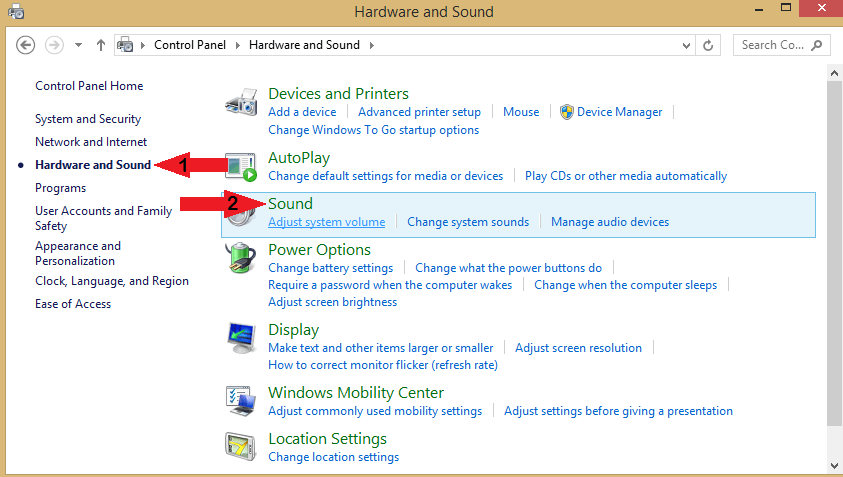Screen dimensions: 843x477
Task: Click Device Manager link
Action: click(619, 112)
